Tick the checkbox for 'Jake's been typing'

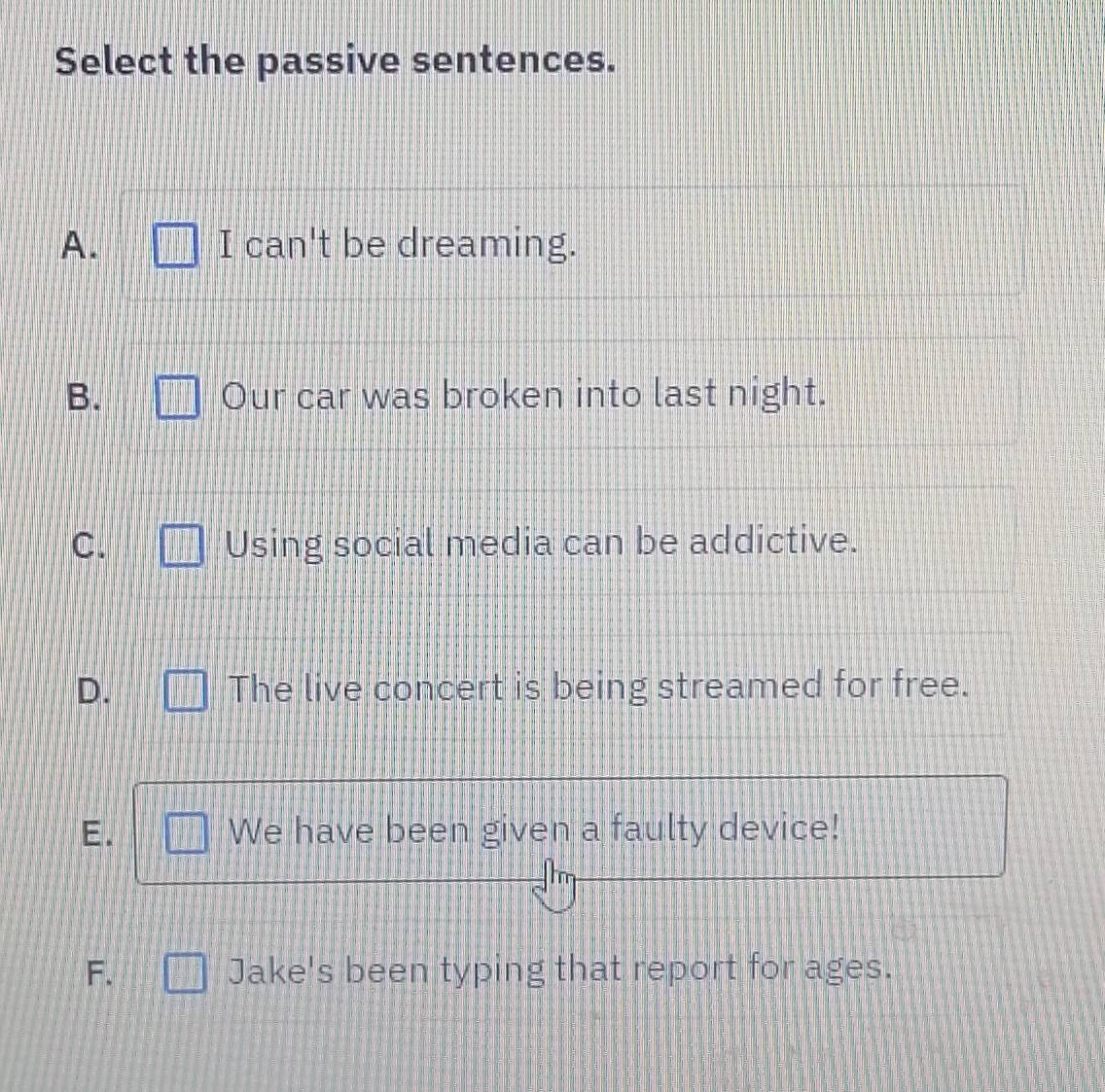click(x=185, y=972)
